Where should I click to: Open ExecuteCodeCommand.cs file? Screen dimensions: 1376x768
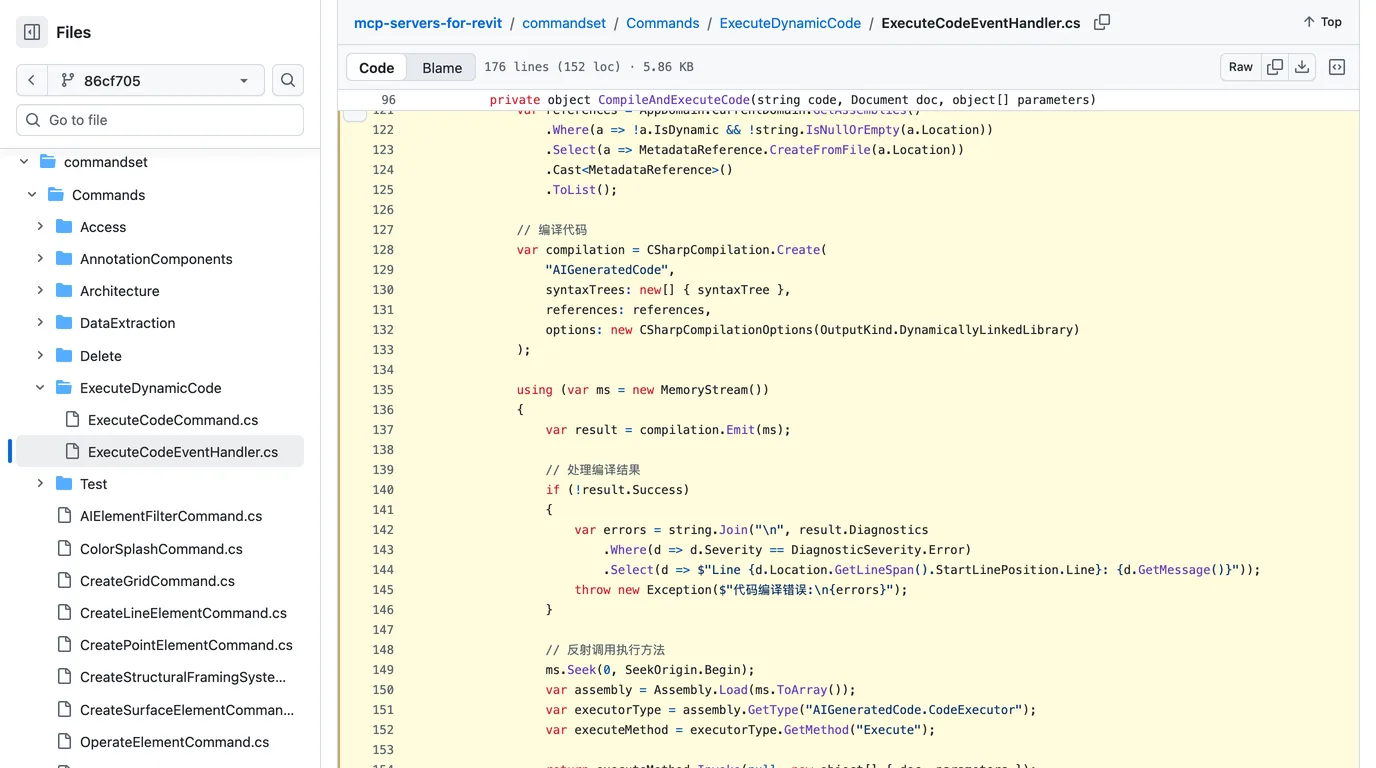click(173, 420)
